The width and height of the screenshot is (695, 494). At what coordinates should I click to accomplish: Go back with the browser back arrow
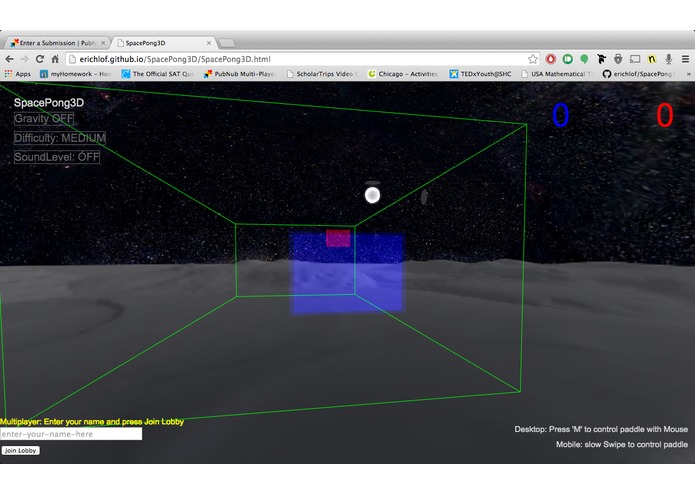[x=9, y=59]
